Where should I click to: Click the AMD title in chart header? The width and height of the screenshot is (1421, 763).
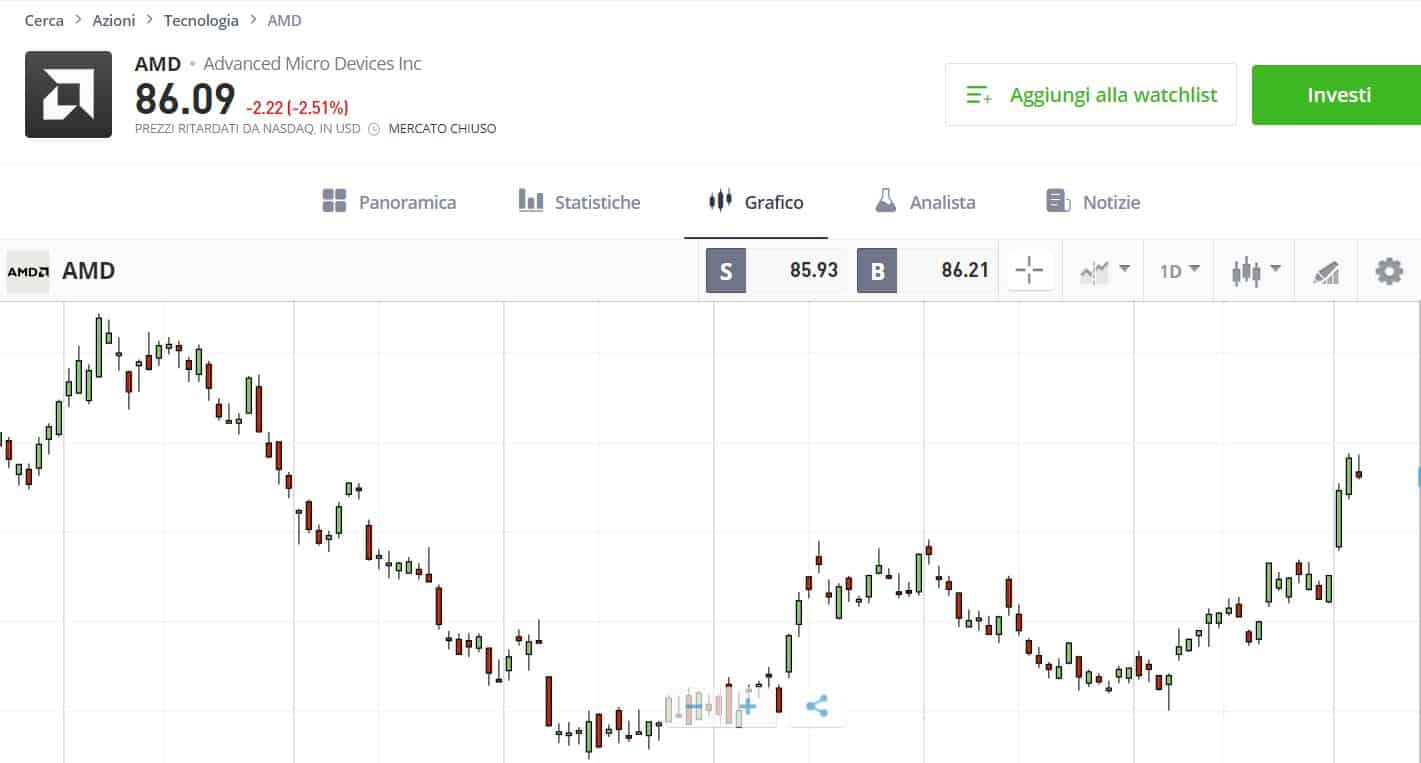88,271
